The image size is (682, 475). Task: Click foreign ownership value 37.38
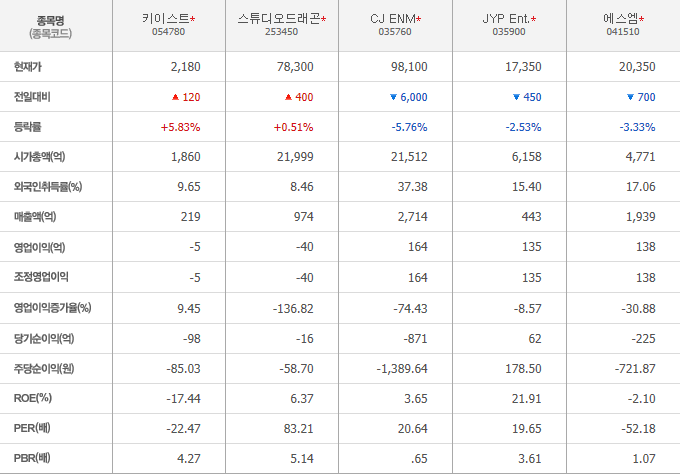[412, 187]
